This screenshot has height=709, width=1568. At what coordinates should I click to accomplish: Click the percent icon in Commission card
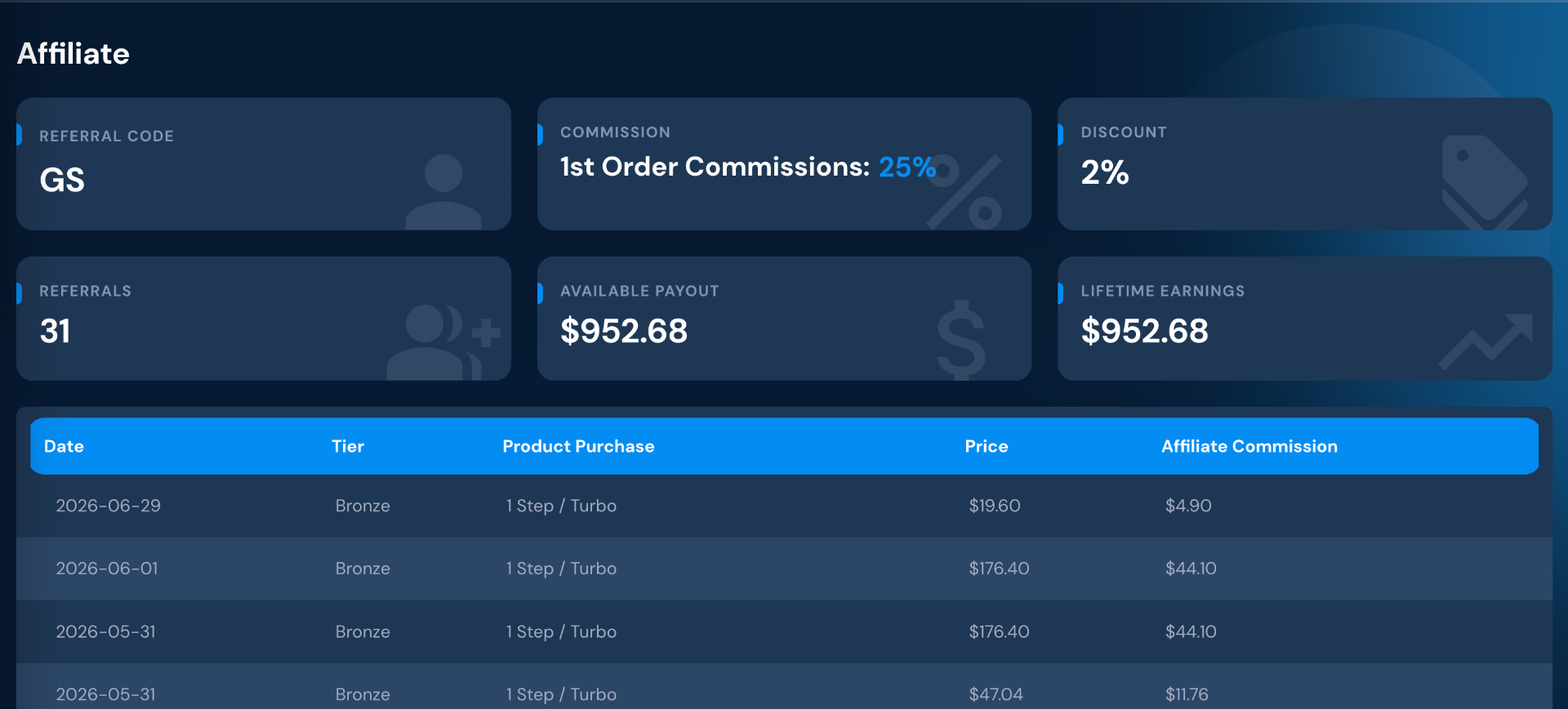[x=964, y=192]
